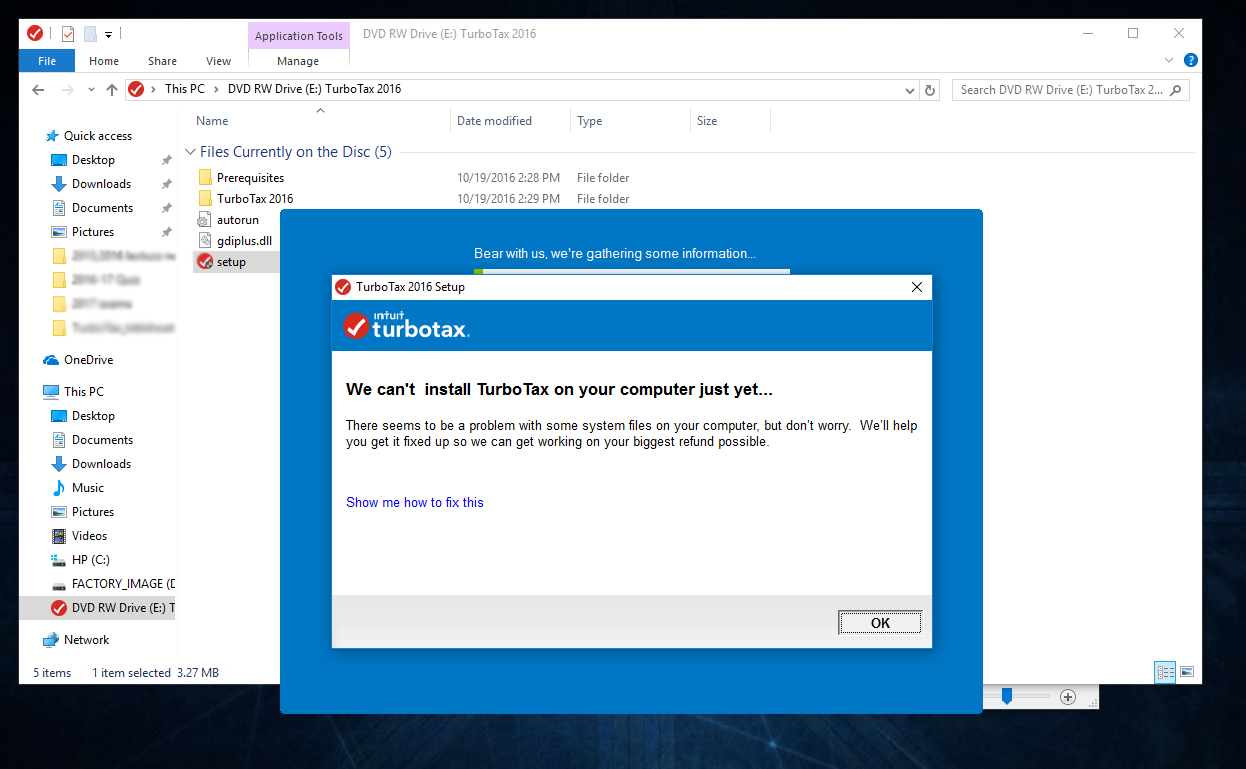The height and width of the screenshot is (769, 1246).
Task: Click the TurboTax icon in Explorer title bar
Action: (35, 33)
